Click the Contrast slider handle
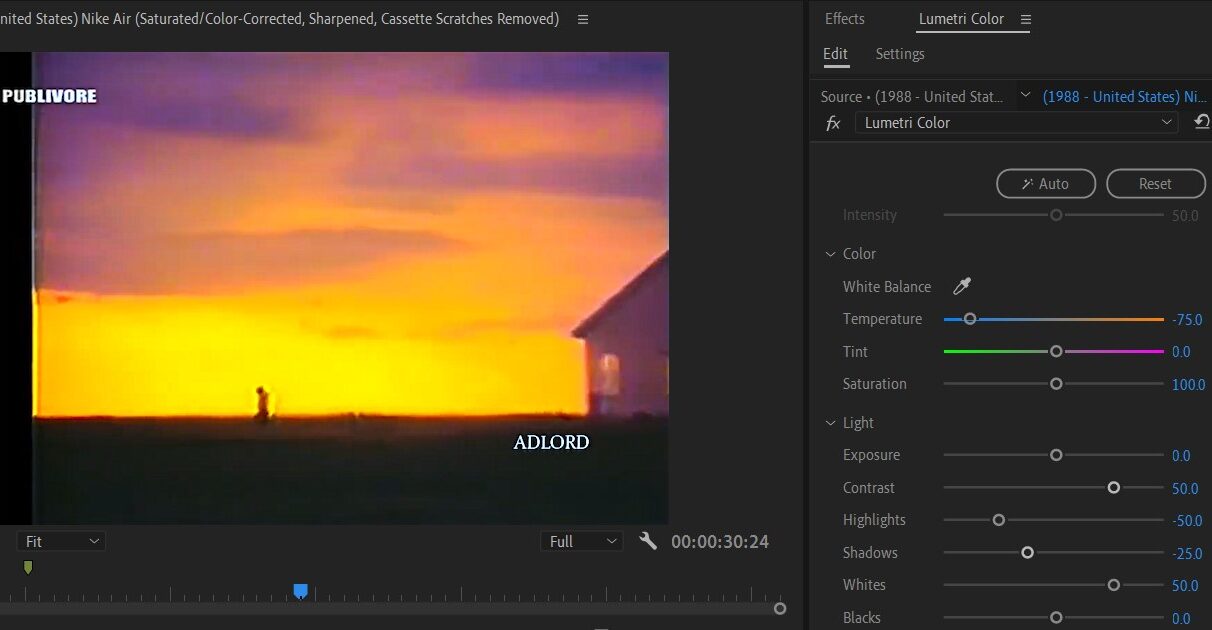 [x=1113, y=488]
